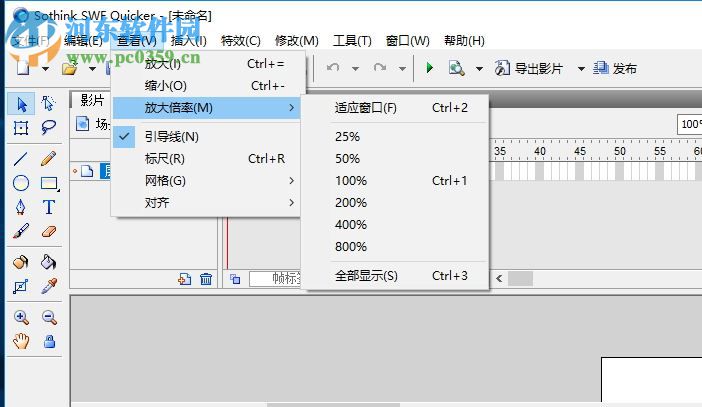Select the Line drawing tool
Screen dimensions: 702x407
(21, 159)
